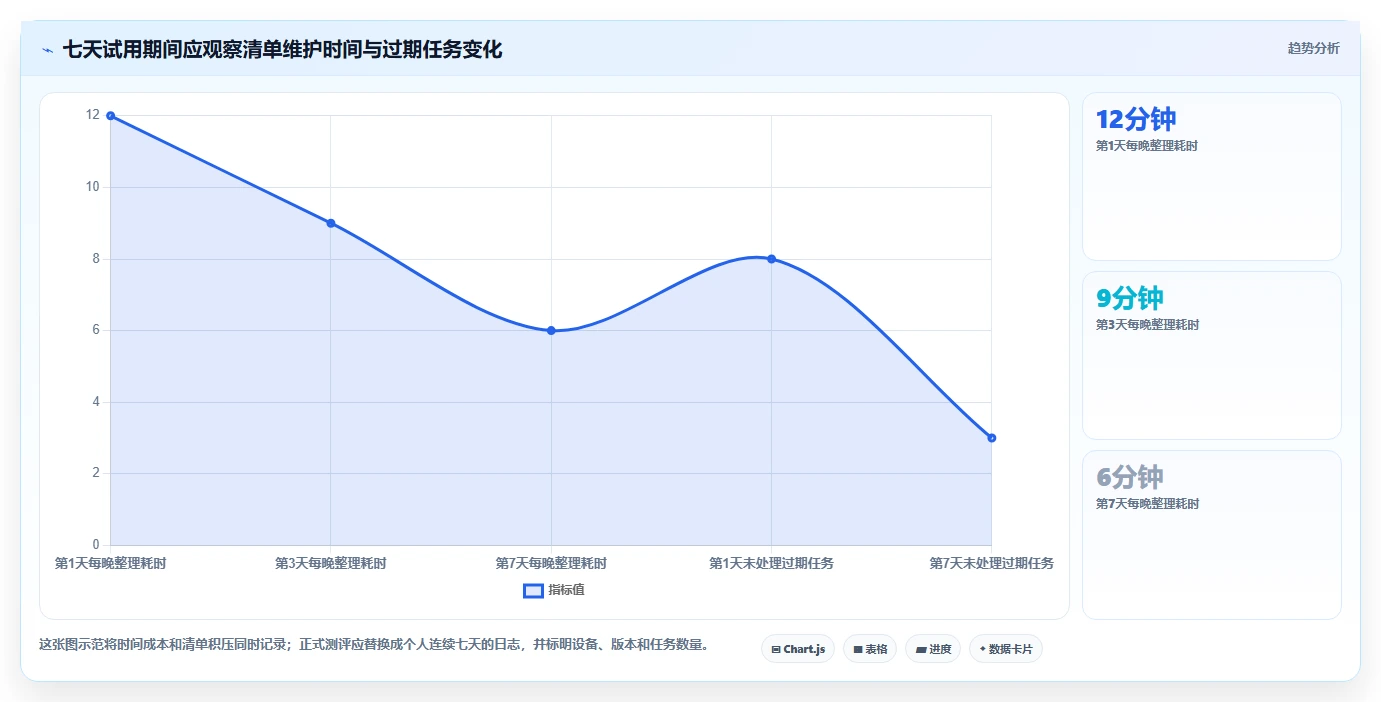Click the 第3天每晚整理耗时 caption in second card
The width and height of the screenshot is (1381, 702).
tap(1147, 325)
